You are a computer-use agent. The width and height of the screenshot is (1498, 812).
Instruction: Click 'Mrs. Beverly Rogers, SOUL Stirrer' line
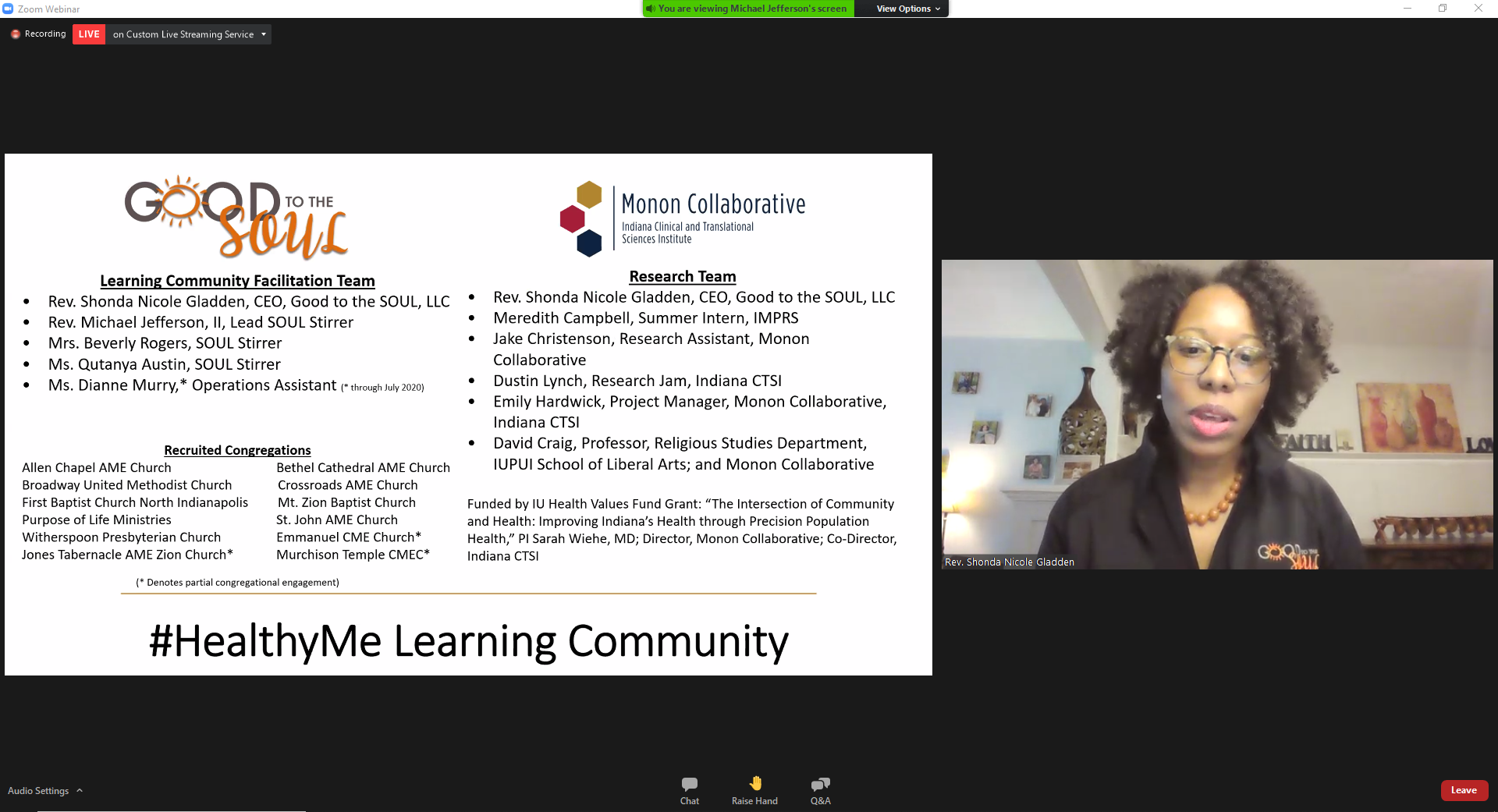pos(165,343)
